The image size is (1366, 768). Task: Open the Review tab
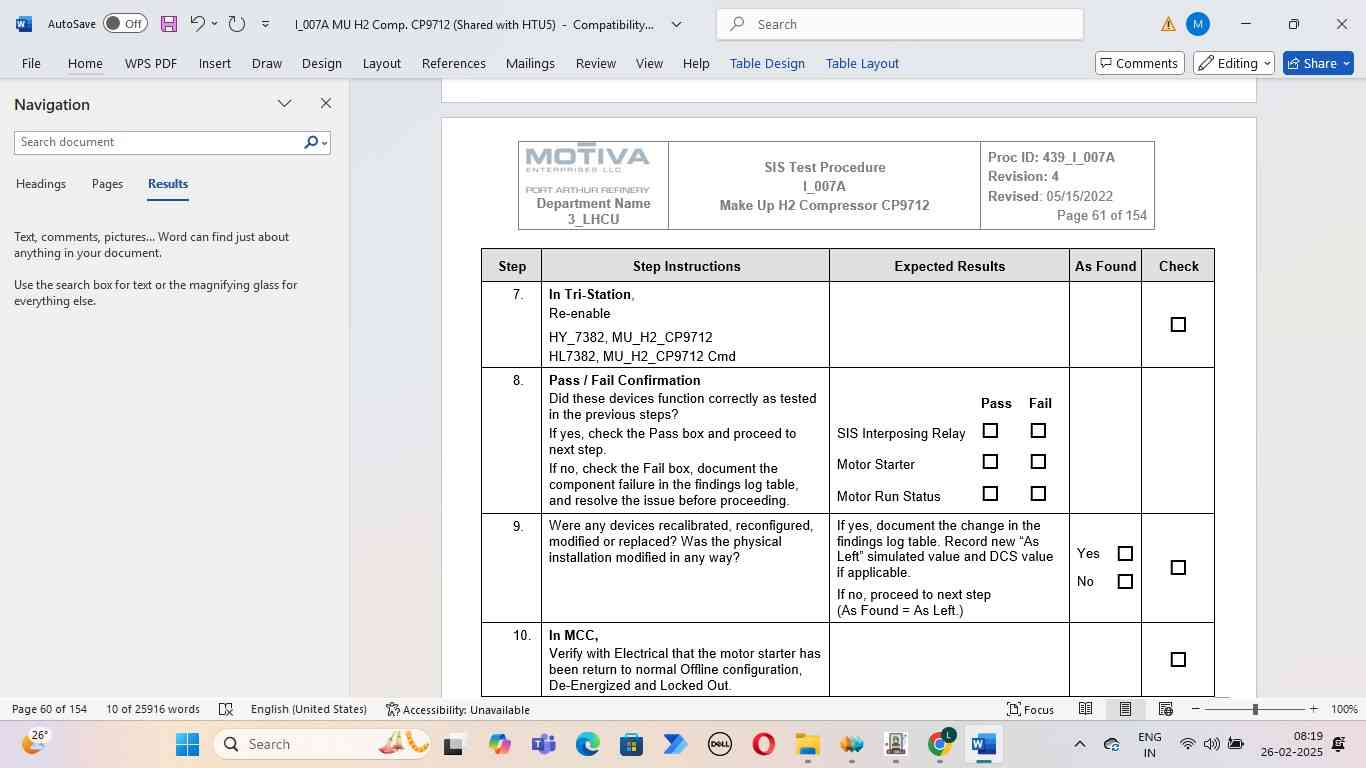[595, 63]
